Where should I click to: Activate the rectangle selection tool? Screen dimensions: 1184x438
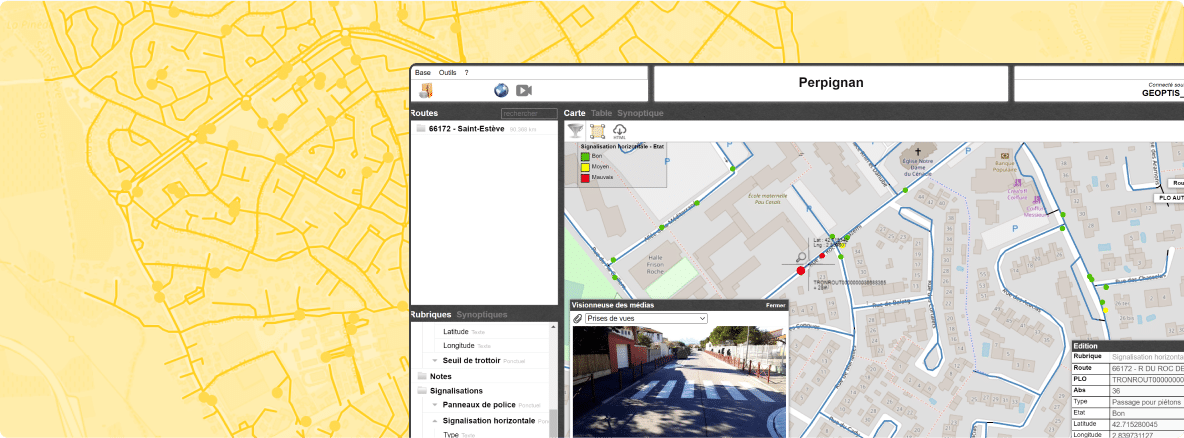[x=597, y=131]
